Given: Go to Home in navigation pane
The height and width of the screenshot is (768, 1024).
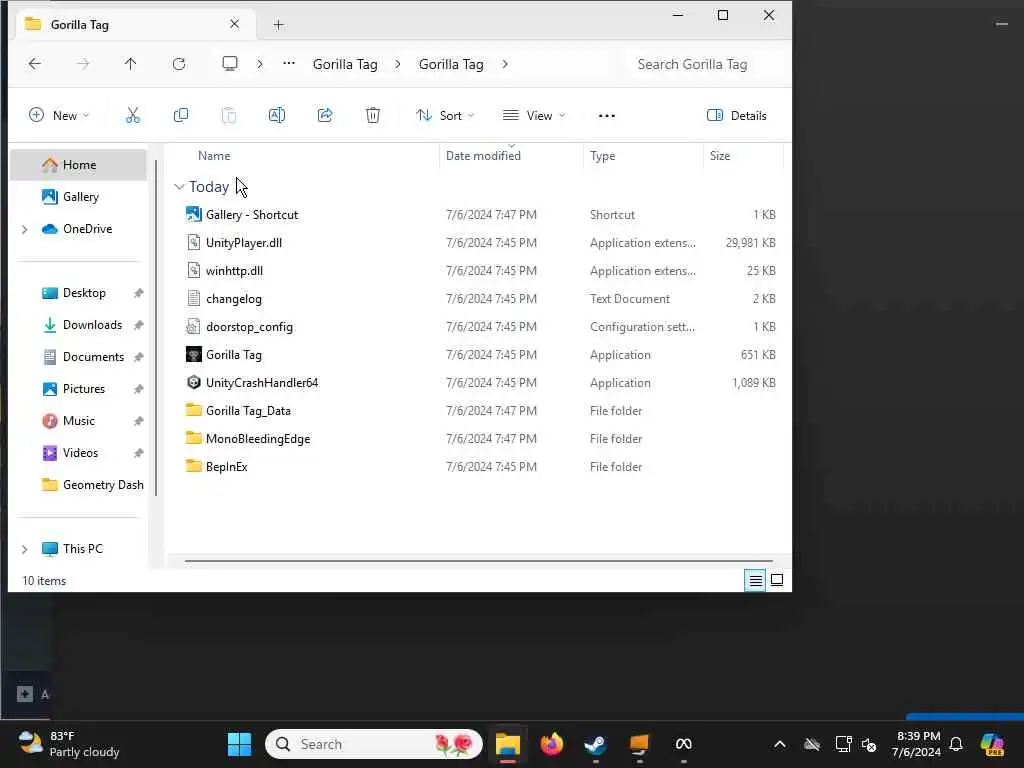Looking at the screenshot, I should point(78,165).
